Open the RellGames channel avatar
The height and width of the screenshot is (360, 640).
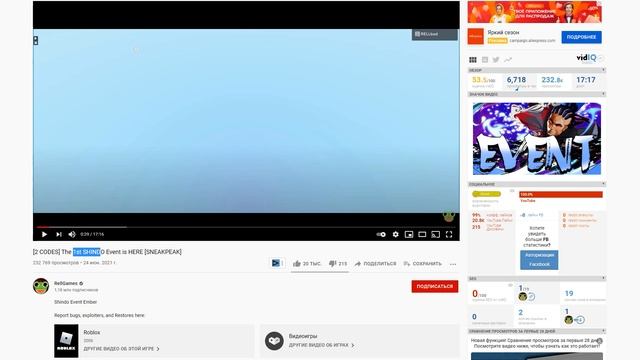click(41, 286)
